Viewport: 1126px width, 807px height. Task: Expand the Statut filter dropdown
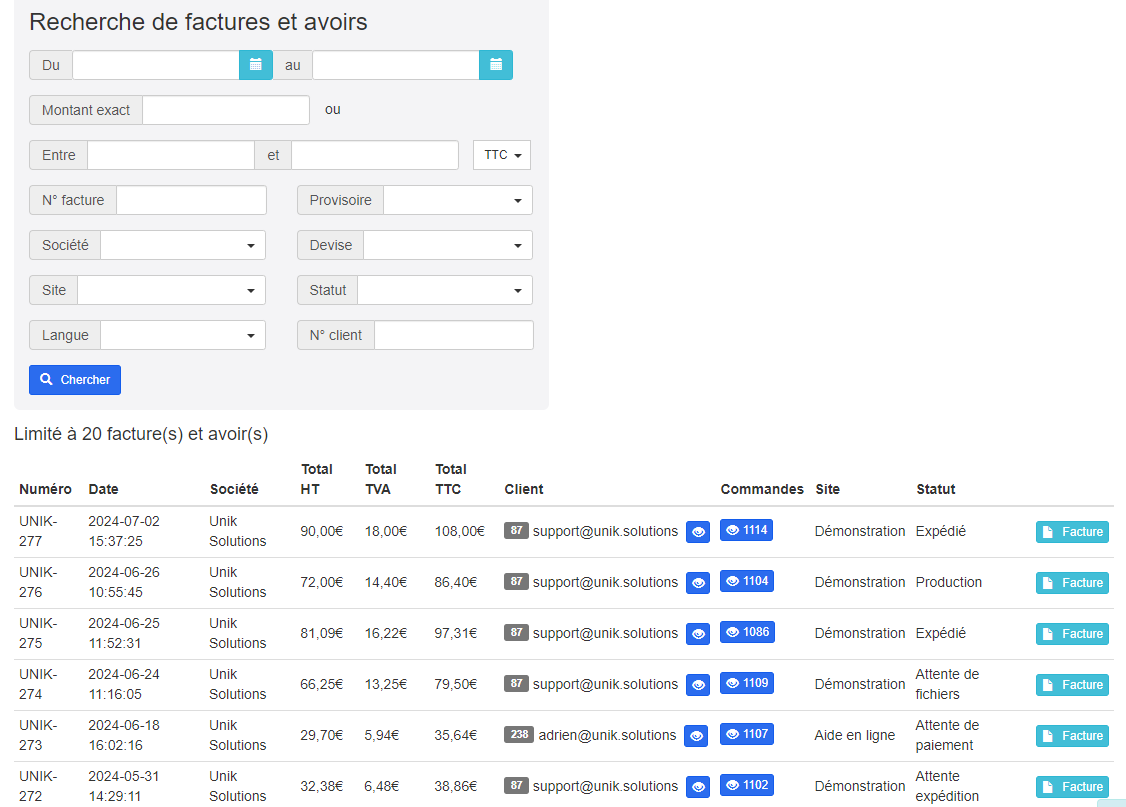pyautogui.click(x=444, y=290)
